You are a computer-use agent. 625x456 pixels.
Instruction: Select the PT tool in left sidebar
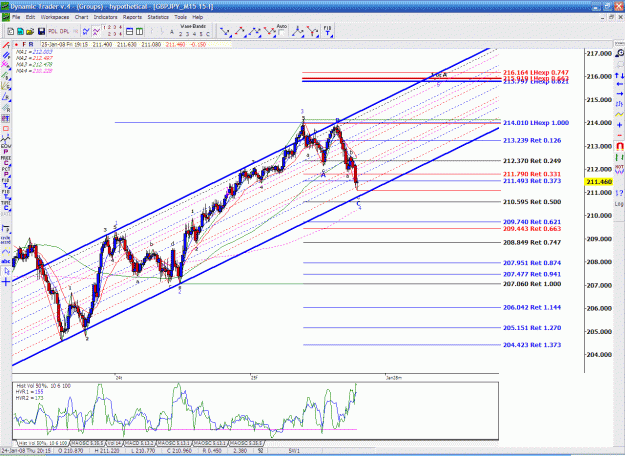[x=6, y=118]
